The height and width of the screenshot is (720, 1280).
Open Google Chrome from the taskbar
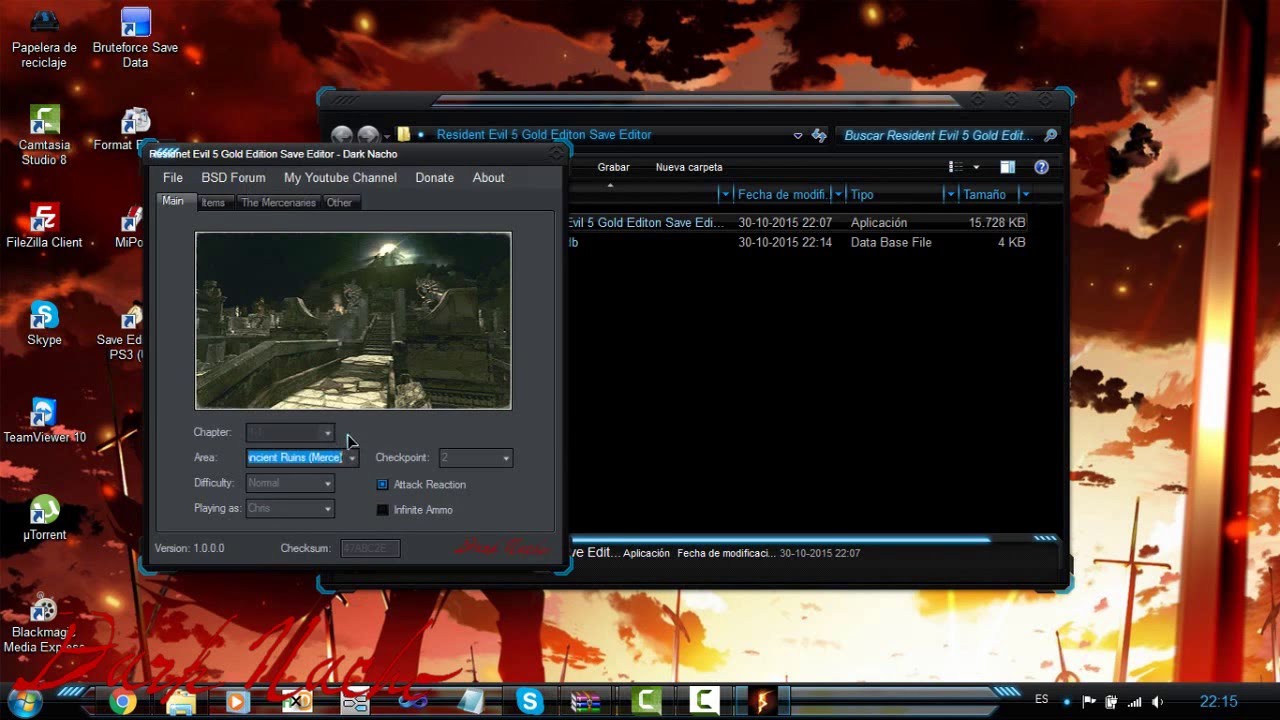click(123, 702)
